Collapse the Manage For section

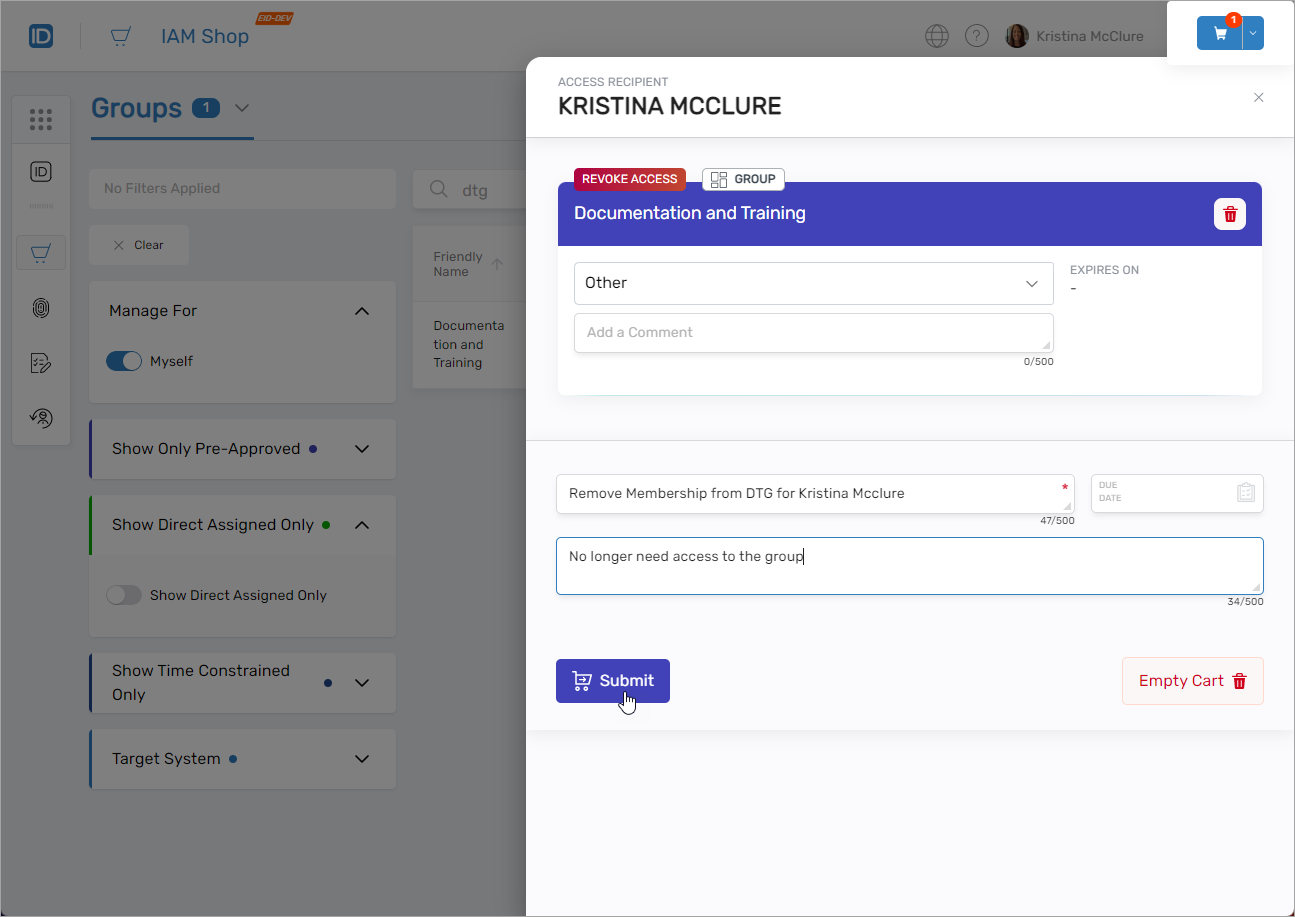coord(362,311)
